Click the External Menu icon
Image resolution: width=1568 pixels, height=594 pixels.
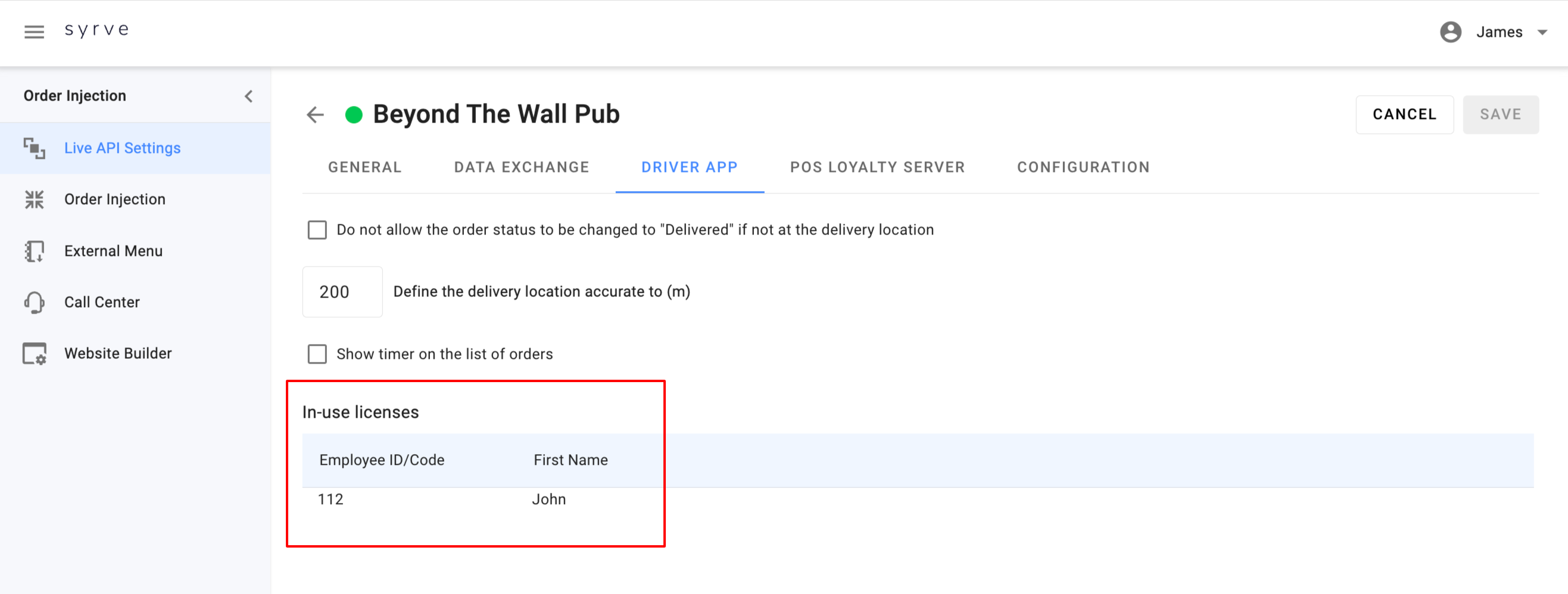(34, 251)
